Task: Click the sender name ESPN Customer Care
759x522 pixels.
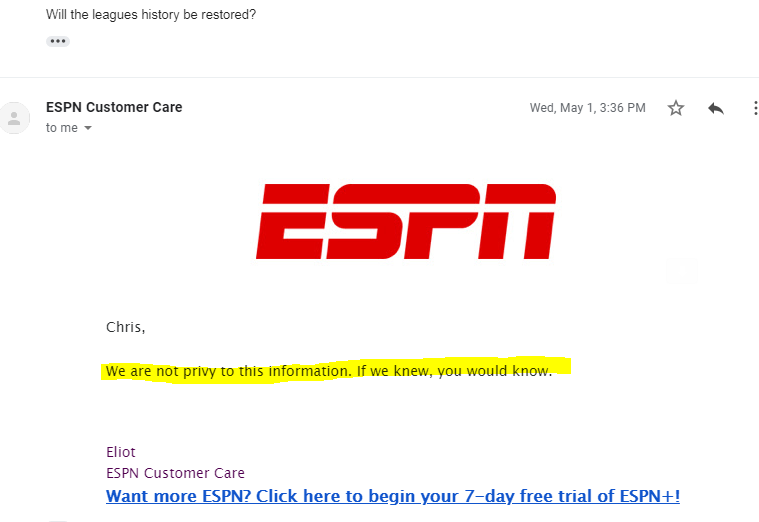Action: coord(114,107)
